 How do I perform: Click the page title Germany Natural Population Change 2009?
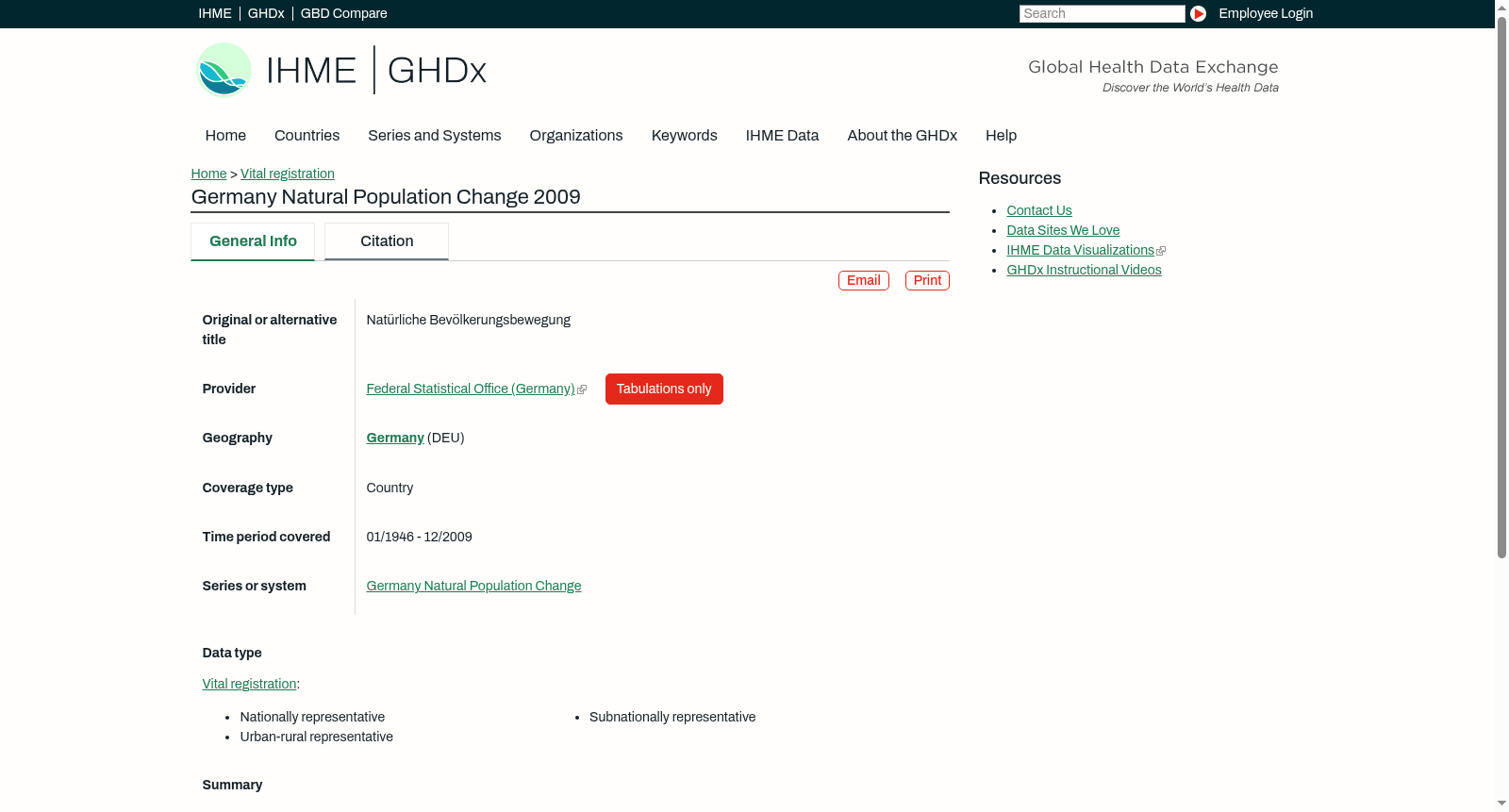(x=386, y=197)
